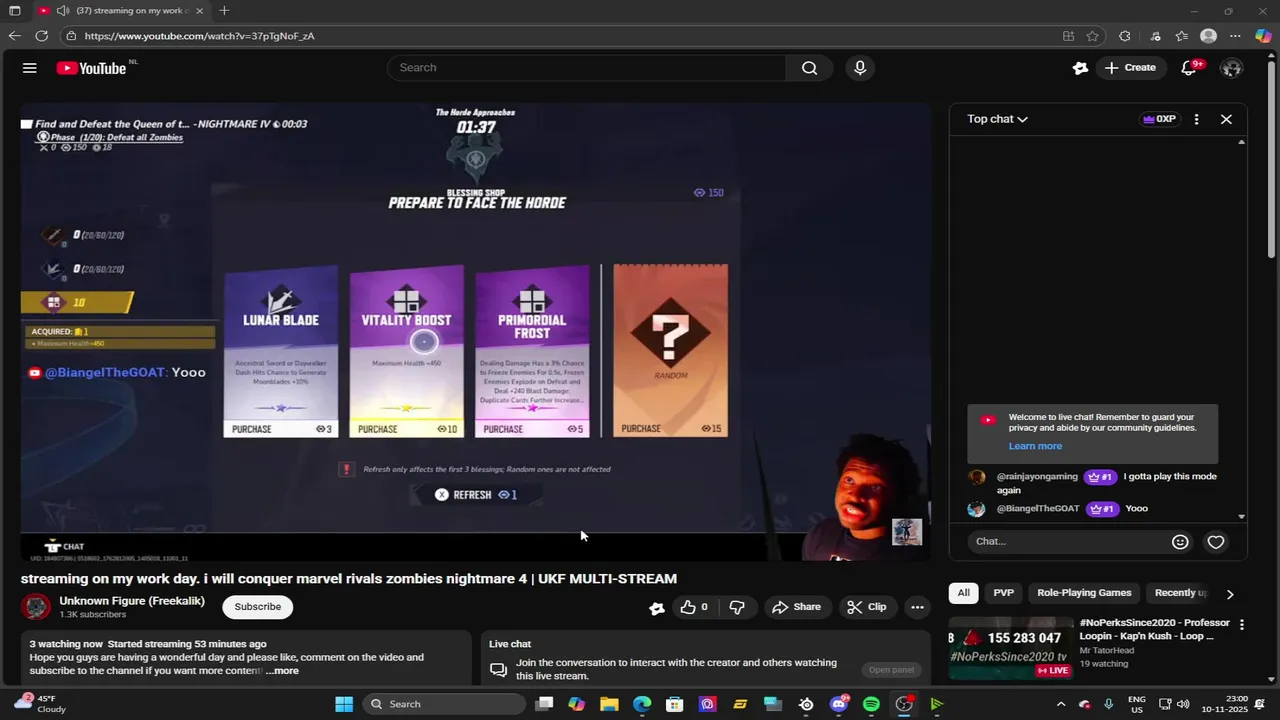The height and width of the screenshot is (720, 1280).
Task: Add page to browser favorites
Action: tap(1092, 36)
